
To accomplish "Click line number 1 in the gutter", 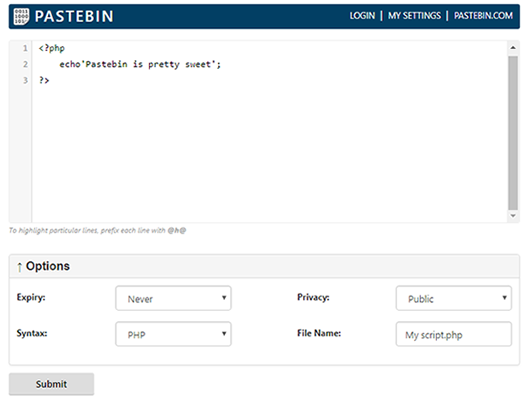I will coord(25,48).
